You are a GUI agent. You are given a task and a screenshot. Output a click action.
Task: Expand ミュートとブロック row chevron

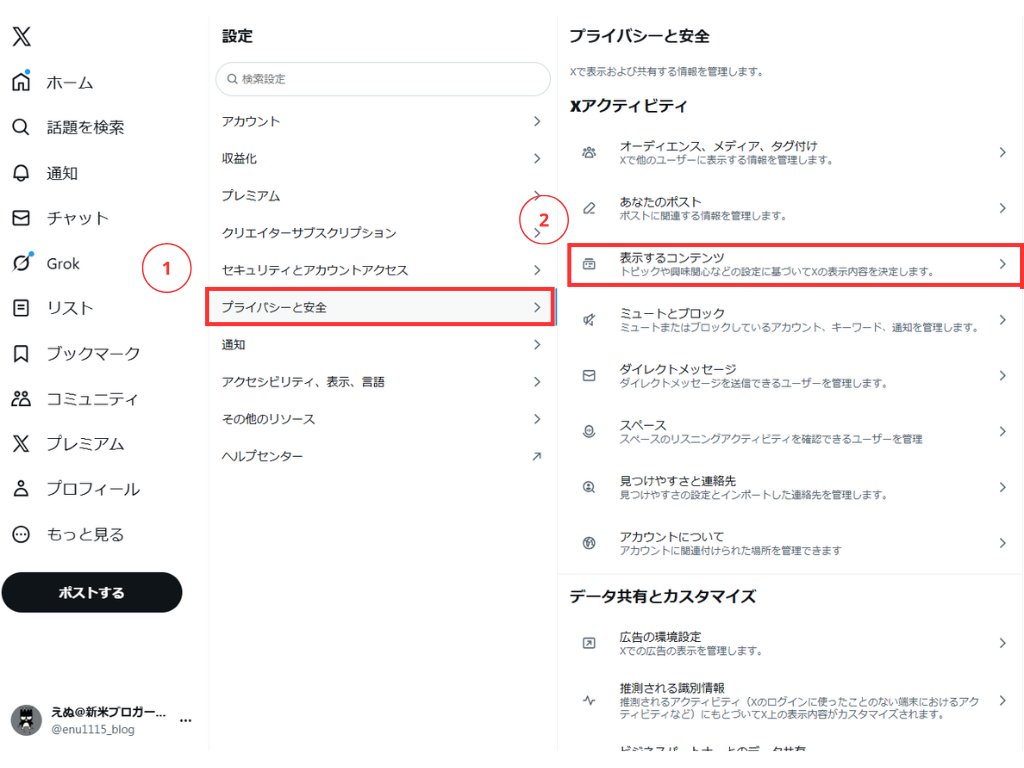pos(1002,320)
